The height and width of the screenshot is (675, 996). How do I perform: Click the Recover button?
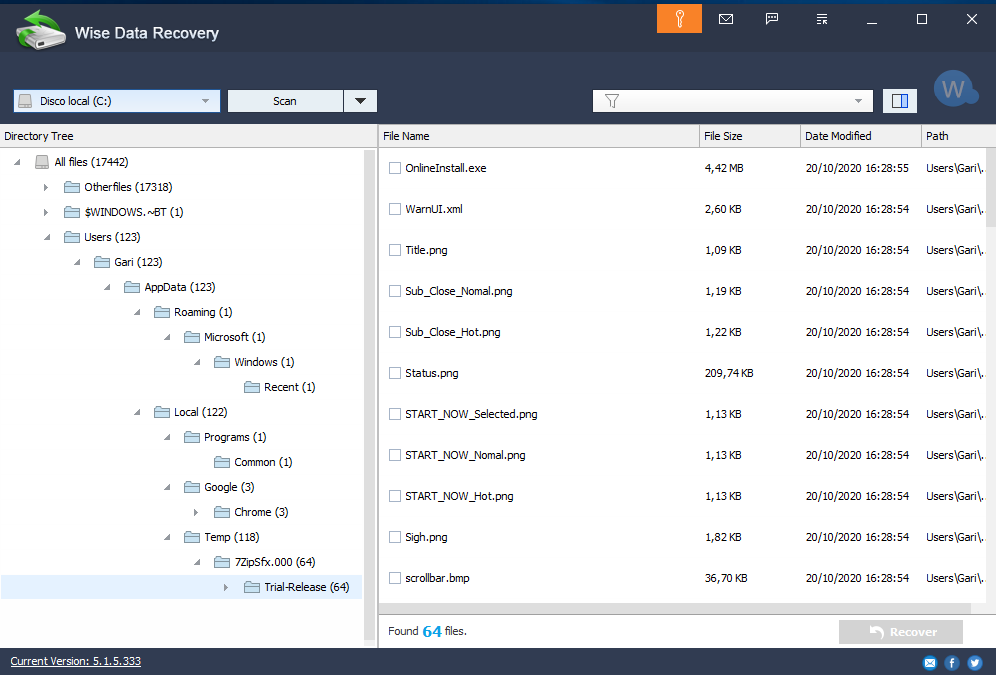click(901, 632)
